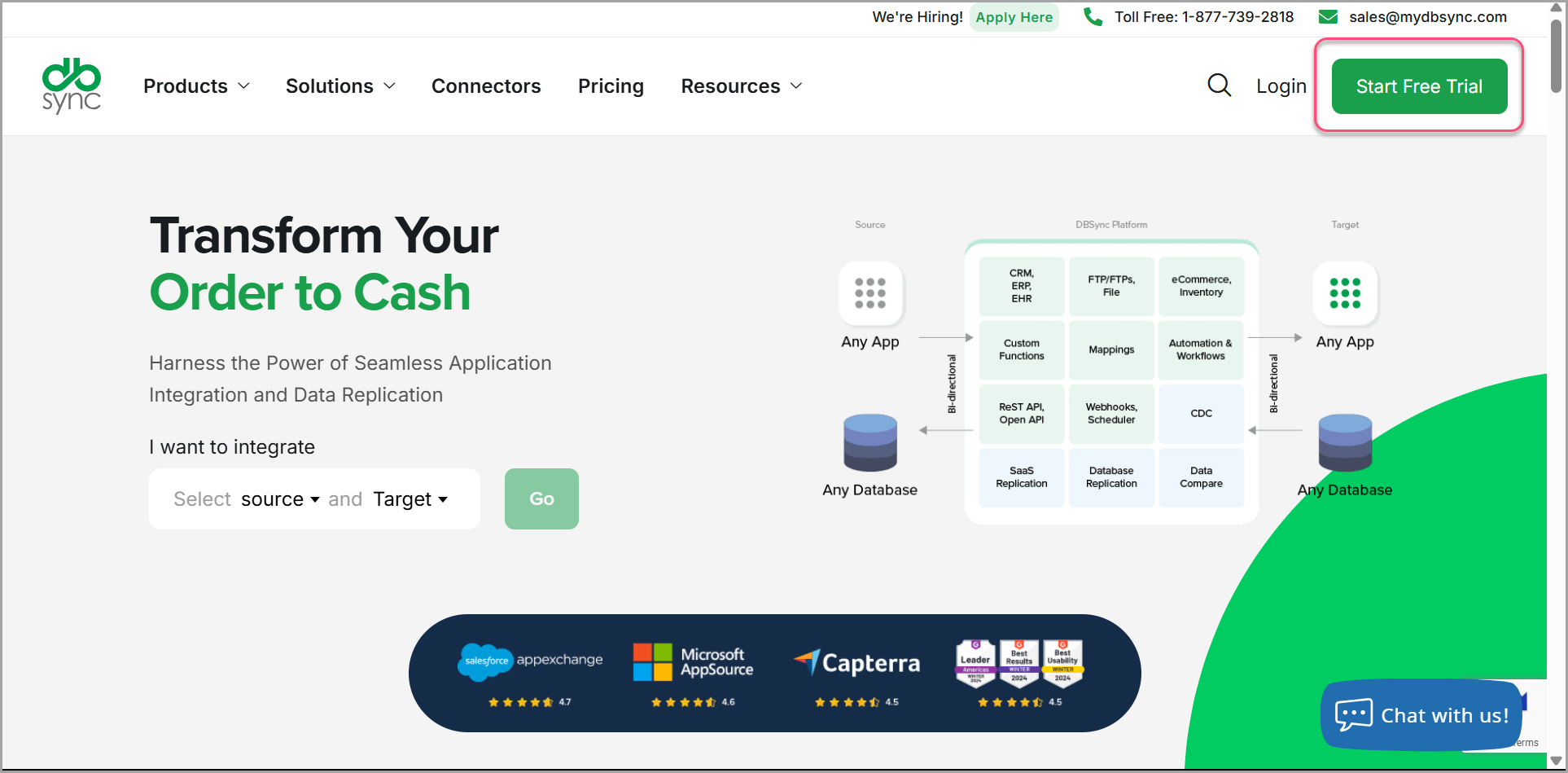Open the Pricing page

611,86
